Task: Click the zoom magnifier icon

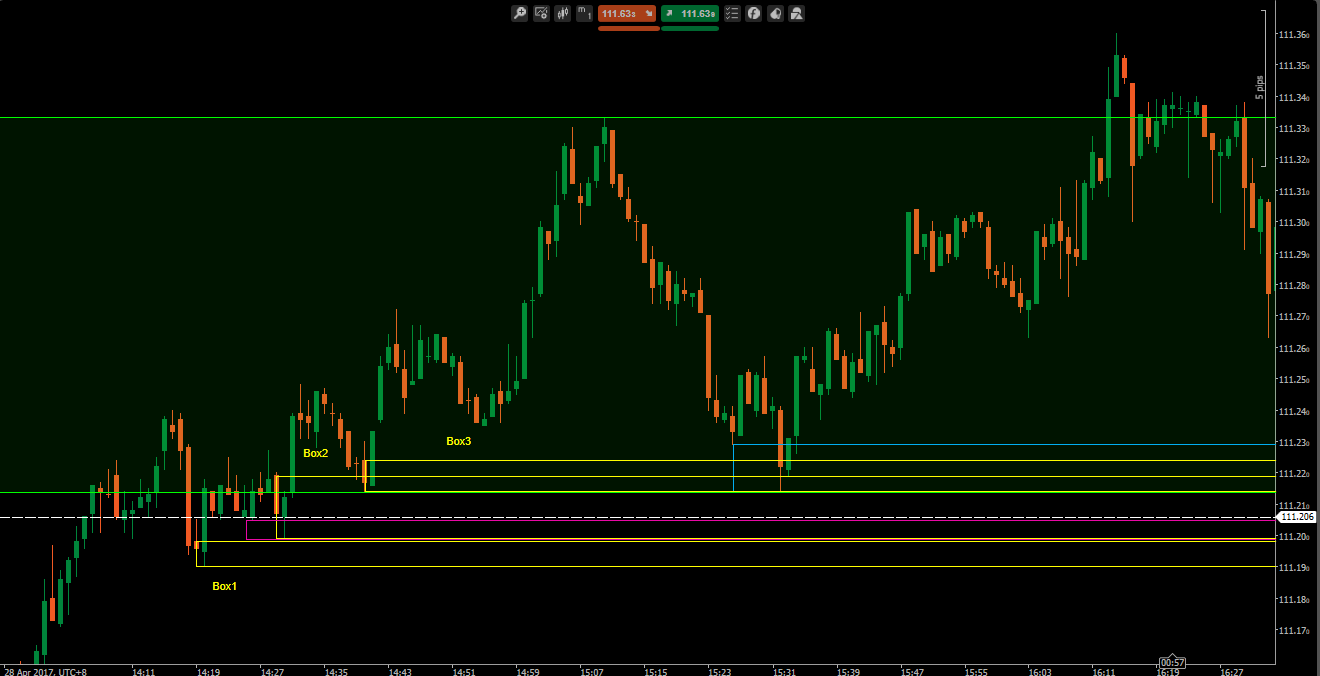Action: (x=519, y=13)
